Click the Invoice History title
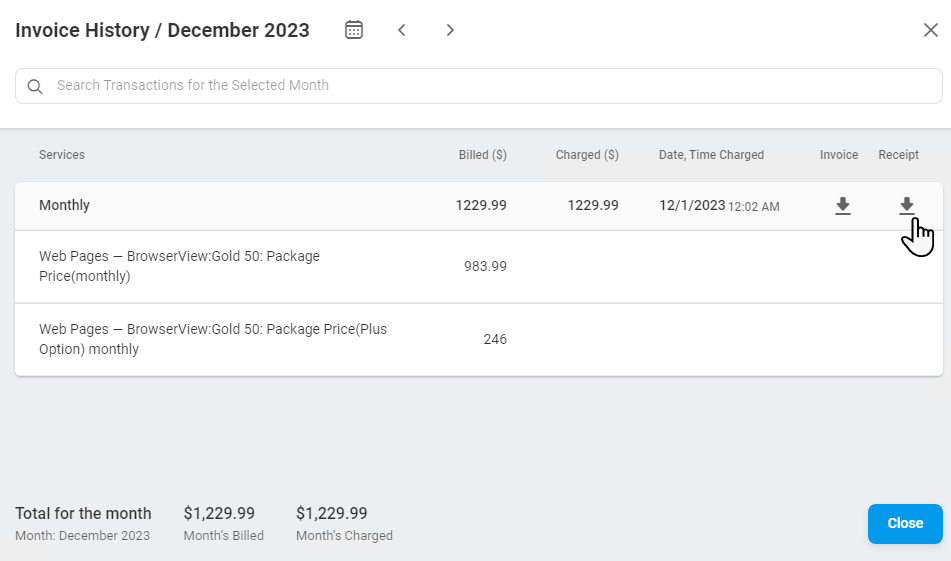951x561 pixels. tap(162, 30)
